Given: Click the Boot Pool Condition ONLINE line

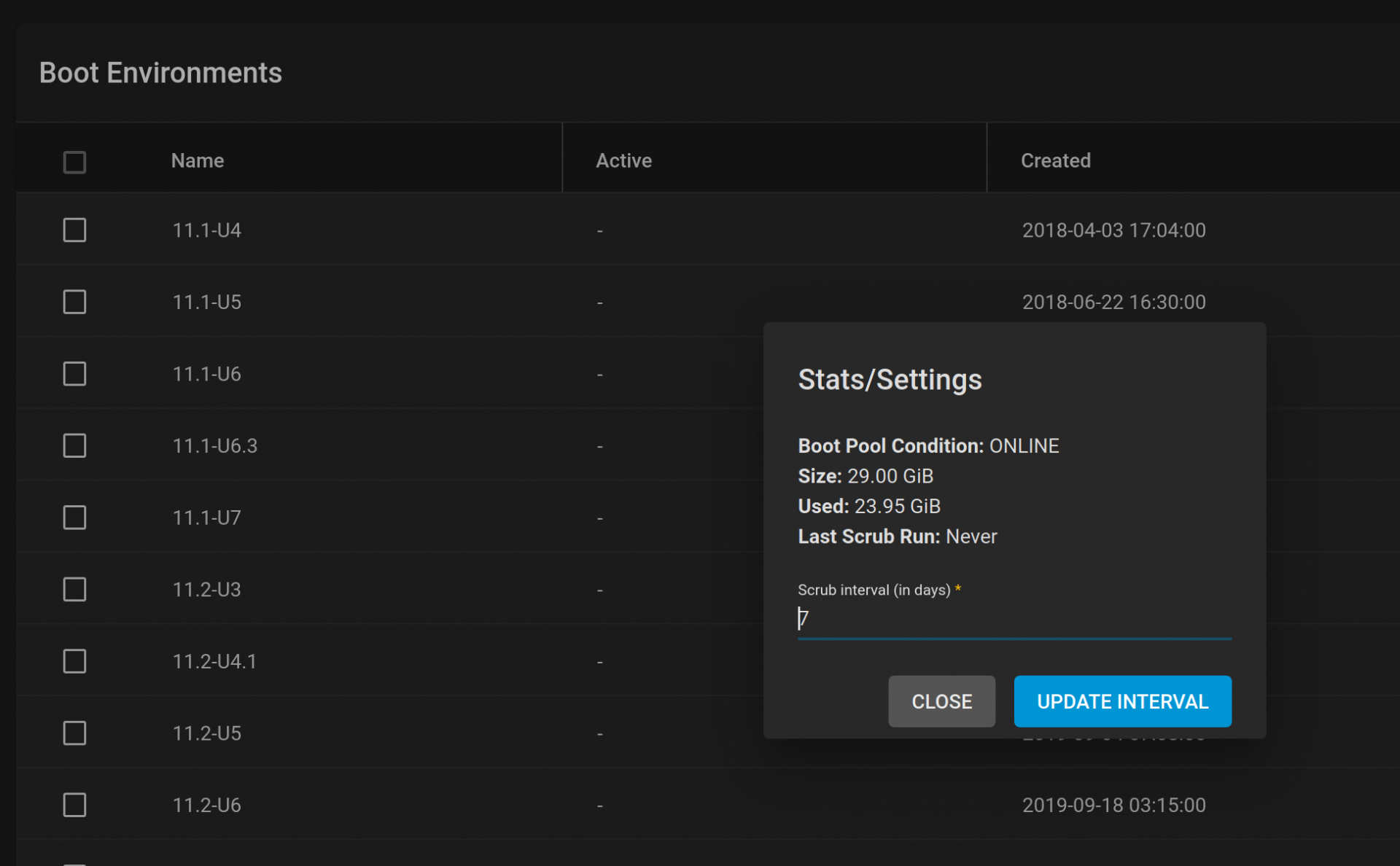Looking at the screenshot, I should click(x=928, y=445).
